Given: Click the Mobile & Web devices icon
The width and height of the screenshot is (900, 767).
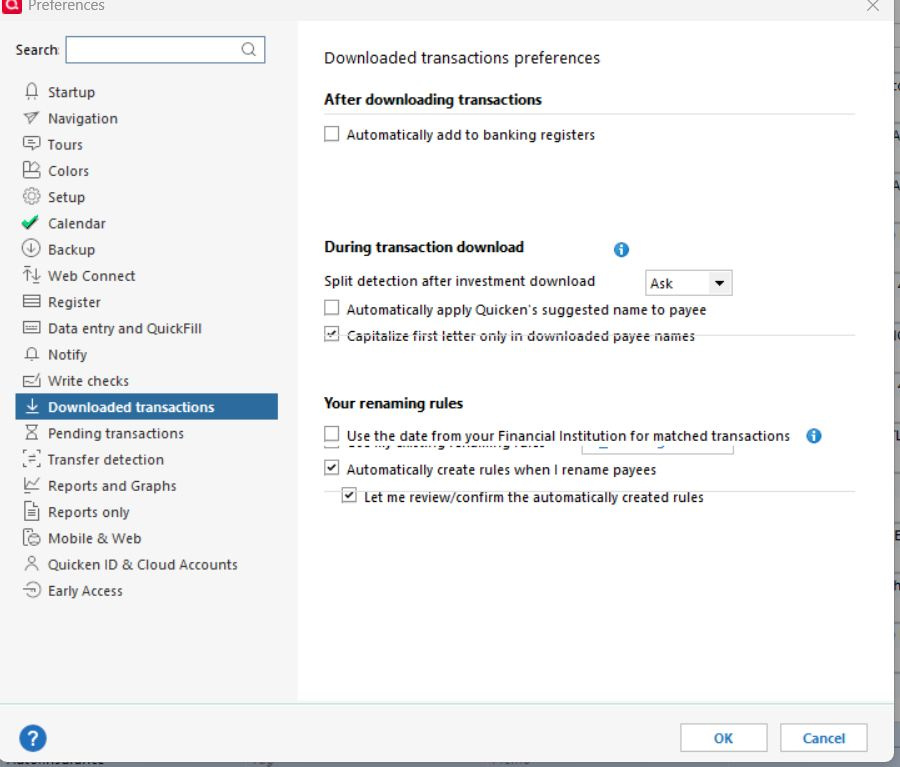Looking at the screenshot, I should click(x=31, y=537).
